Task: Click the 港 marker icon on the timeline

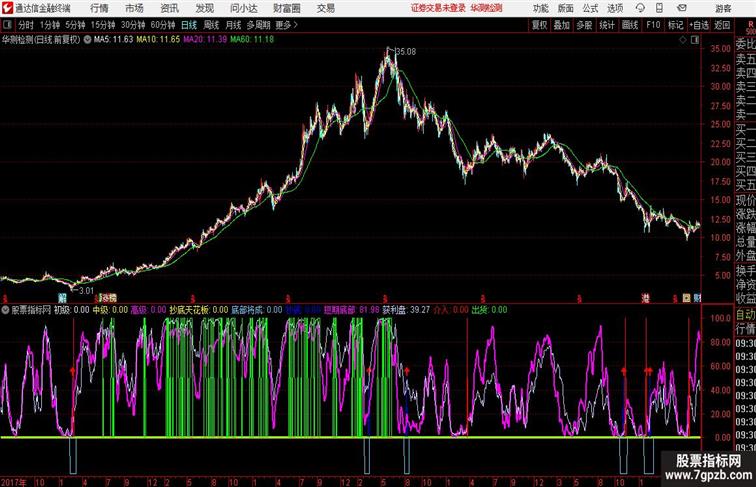Action: tap(646, 298)
